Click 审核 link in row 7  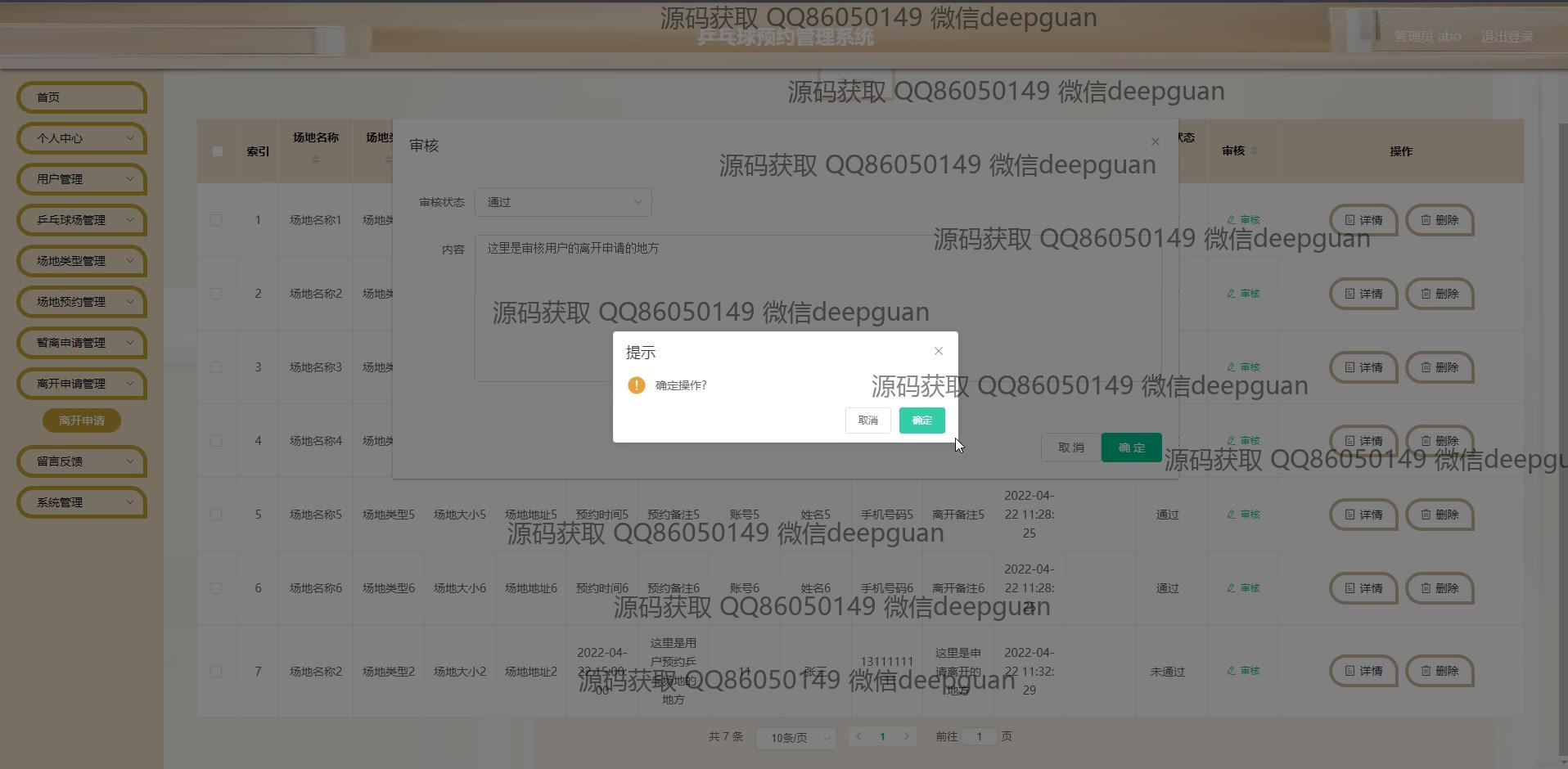click(1243, 671)
